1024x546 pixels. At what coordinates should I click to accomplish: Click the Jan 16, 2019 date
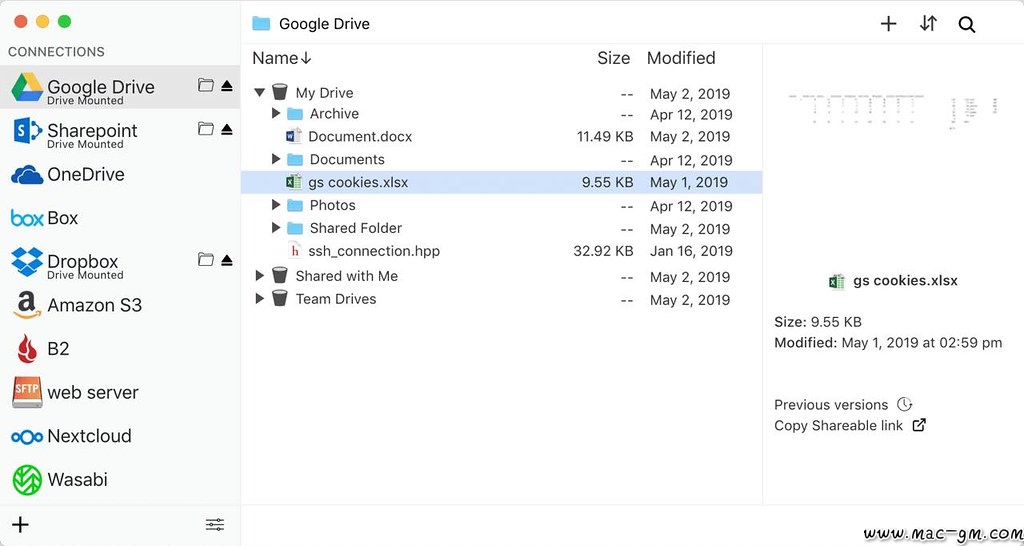tap(691, 251)
